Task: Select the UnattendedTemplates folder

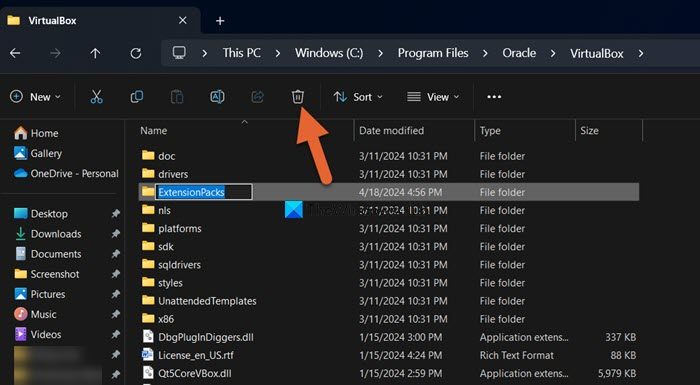Action: tap(389, 301)
